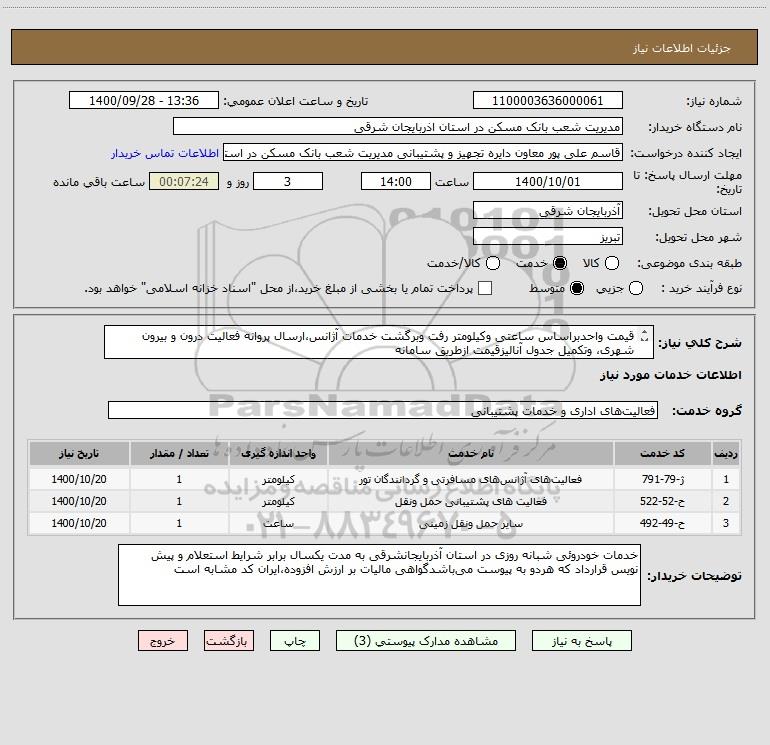Click the buyer organization name field

pyautogui.click(x=398, y=127)
